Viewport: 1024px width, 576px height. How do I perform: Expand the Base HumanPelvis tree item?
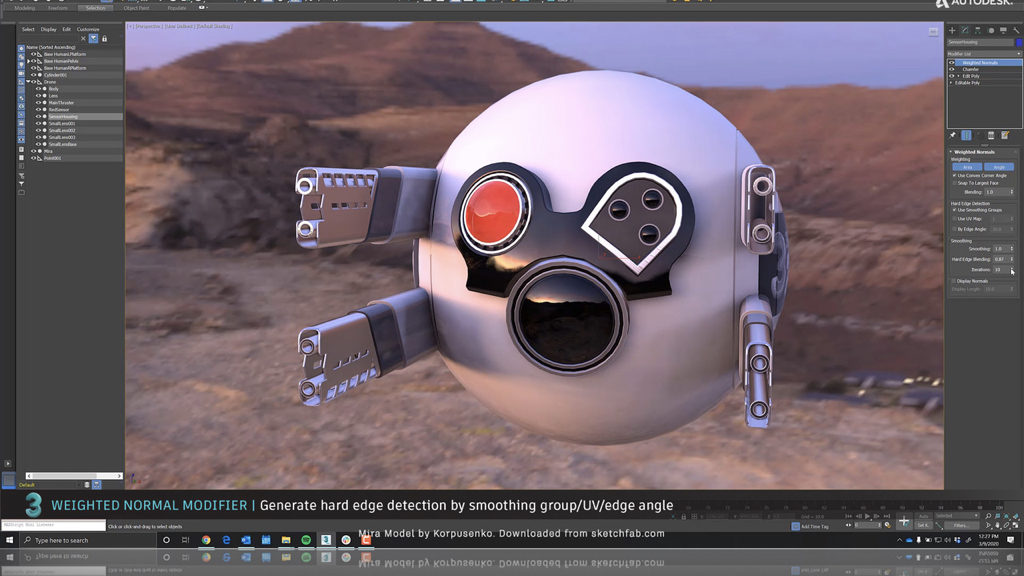28,61
